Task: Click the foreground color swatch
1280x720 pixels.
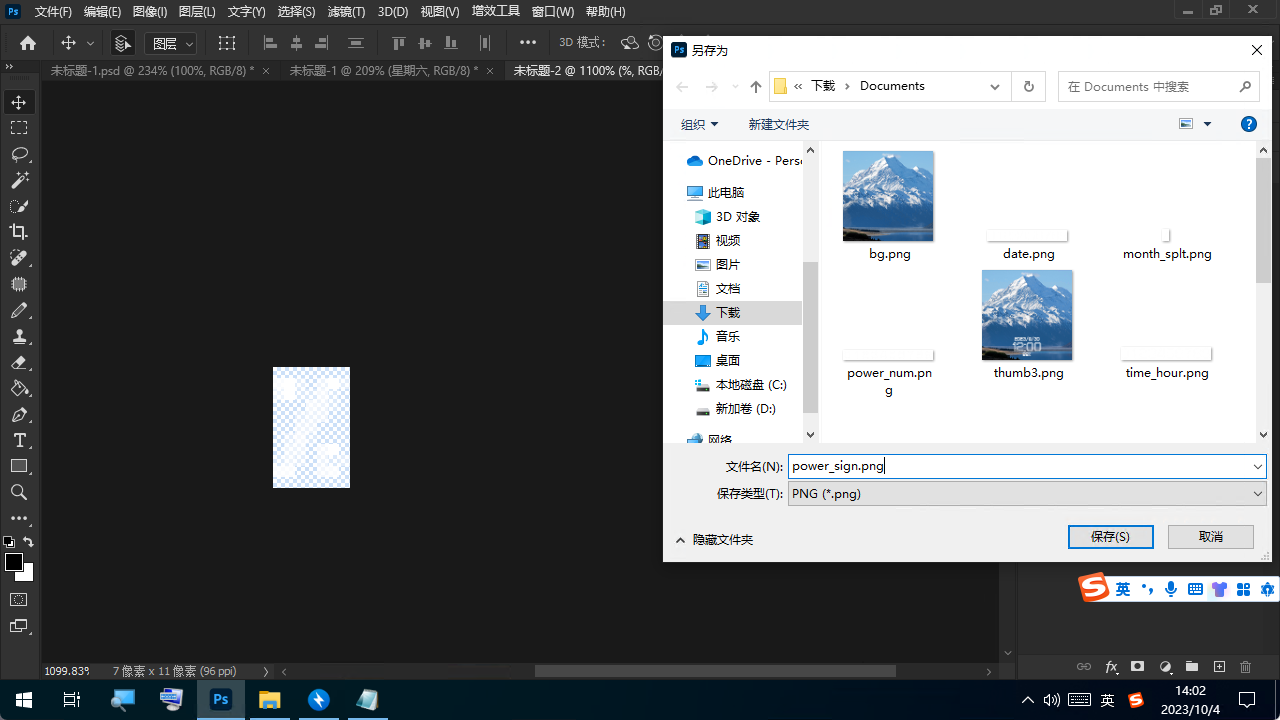Action: 14,563
